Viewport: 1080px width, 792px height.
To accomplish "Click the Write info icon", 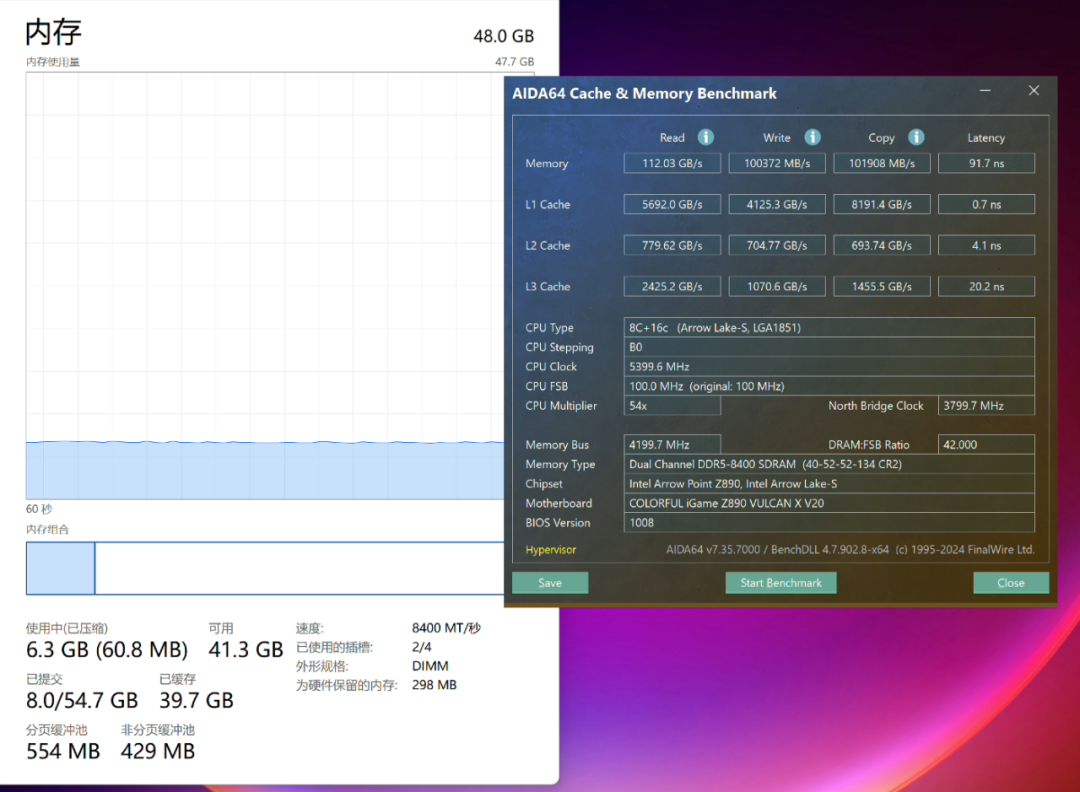I will point(813,137).
